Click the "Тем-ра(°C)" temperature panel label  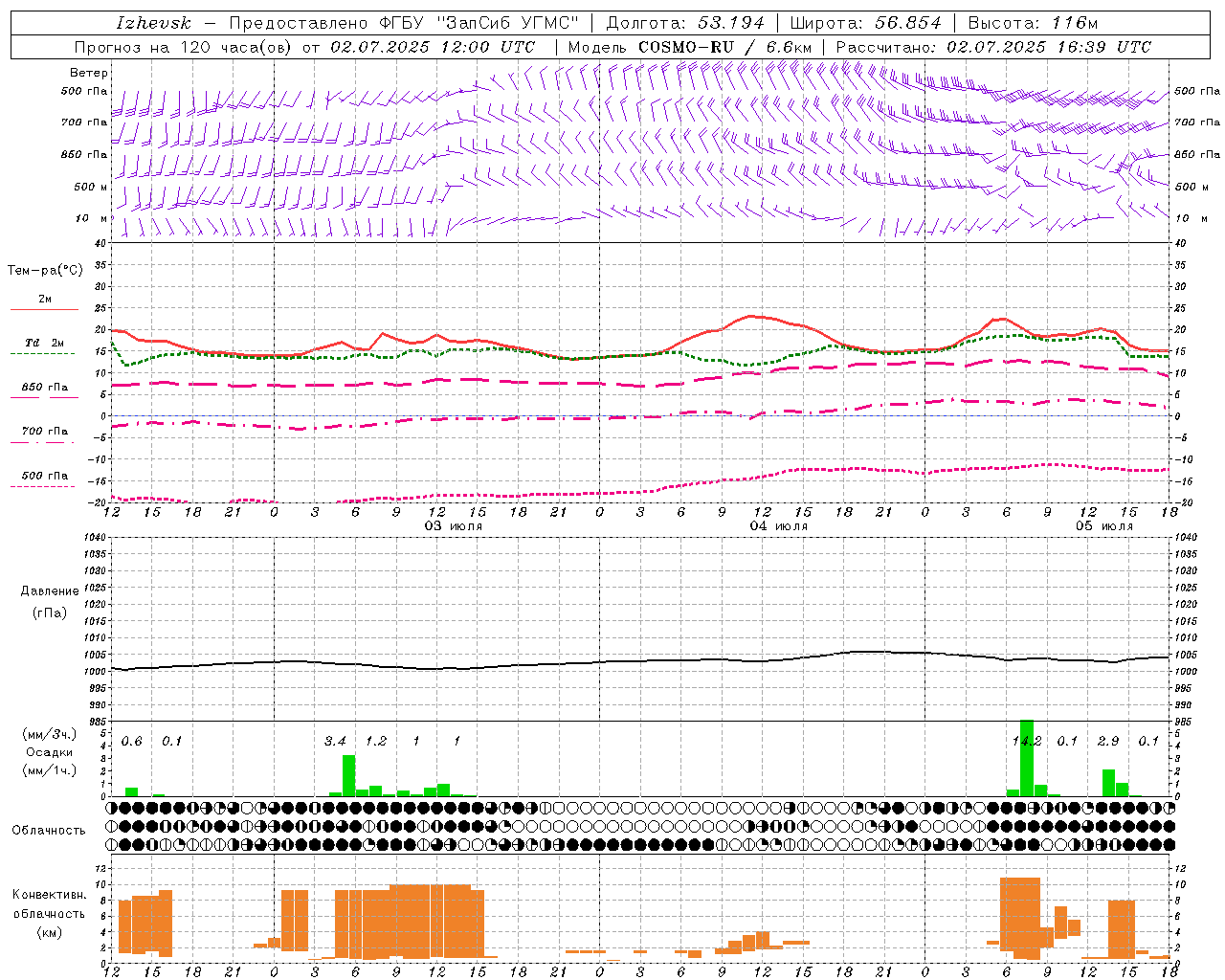point(45,271)
